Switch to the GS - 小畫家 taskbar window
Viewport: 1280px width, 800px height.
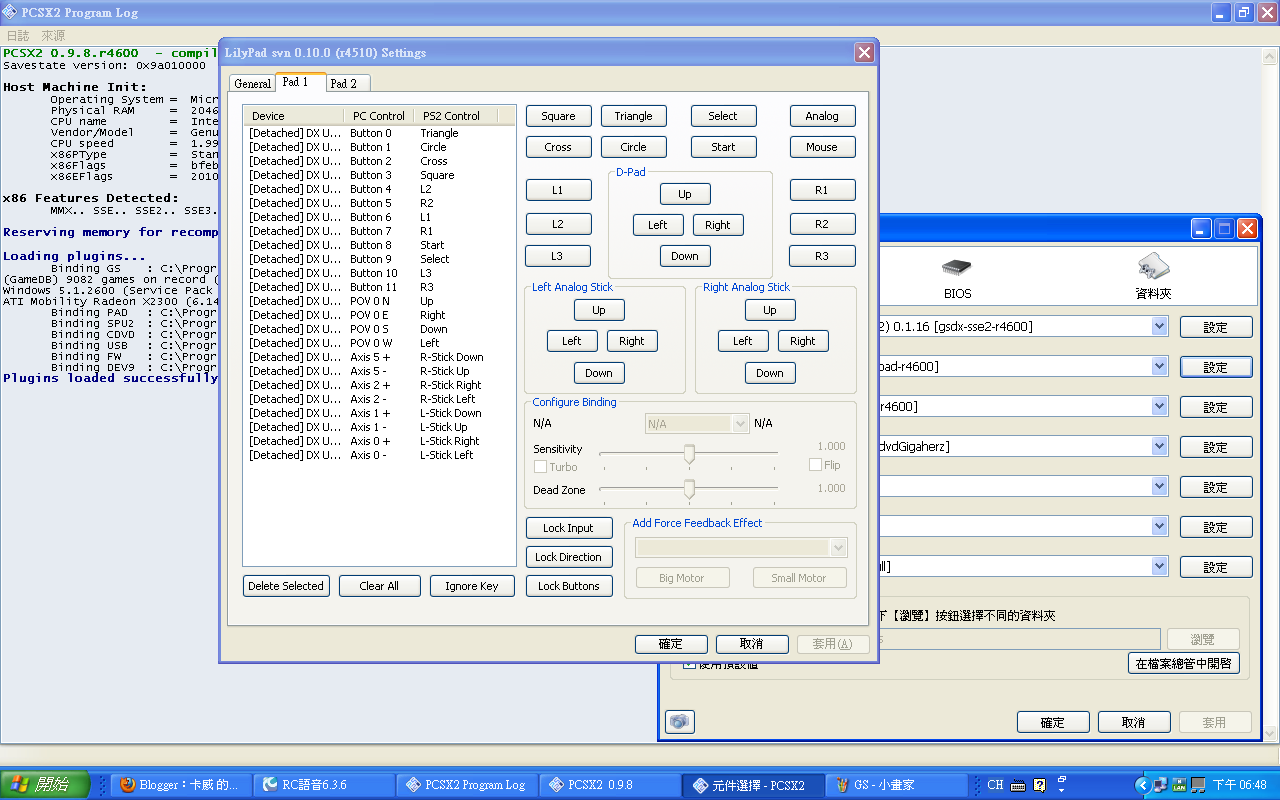[x=895, y=785]
